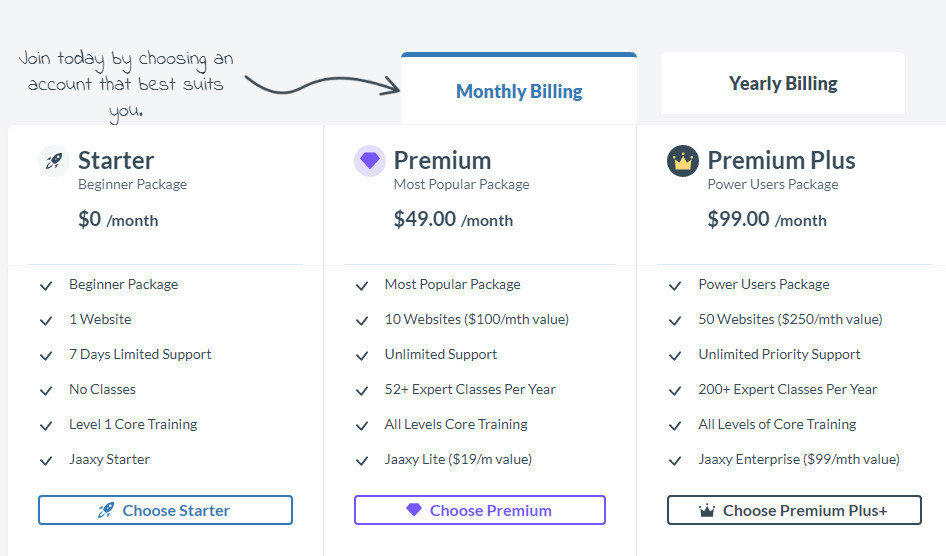Click rocket icon in Choose Starter button
The width and height of the screenshot is (946, 556).
point(106,510)
